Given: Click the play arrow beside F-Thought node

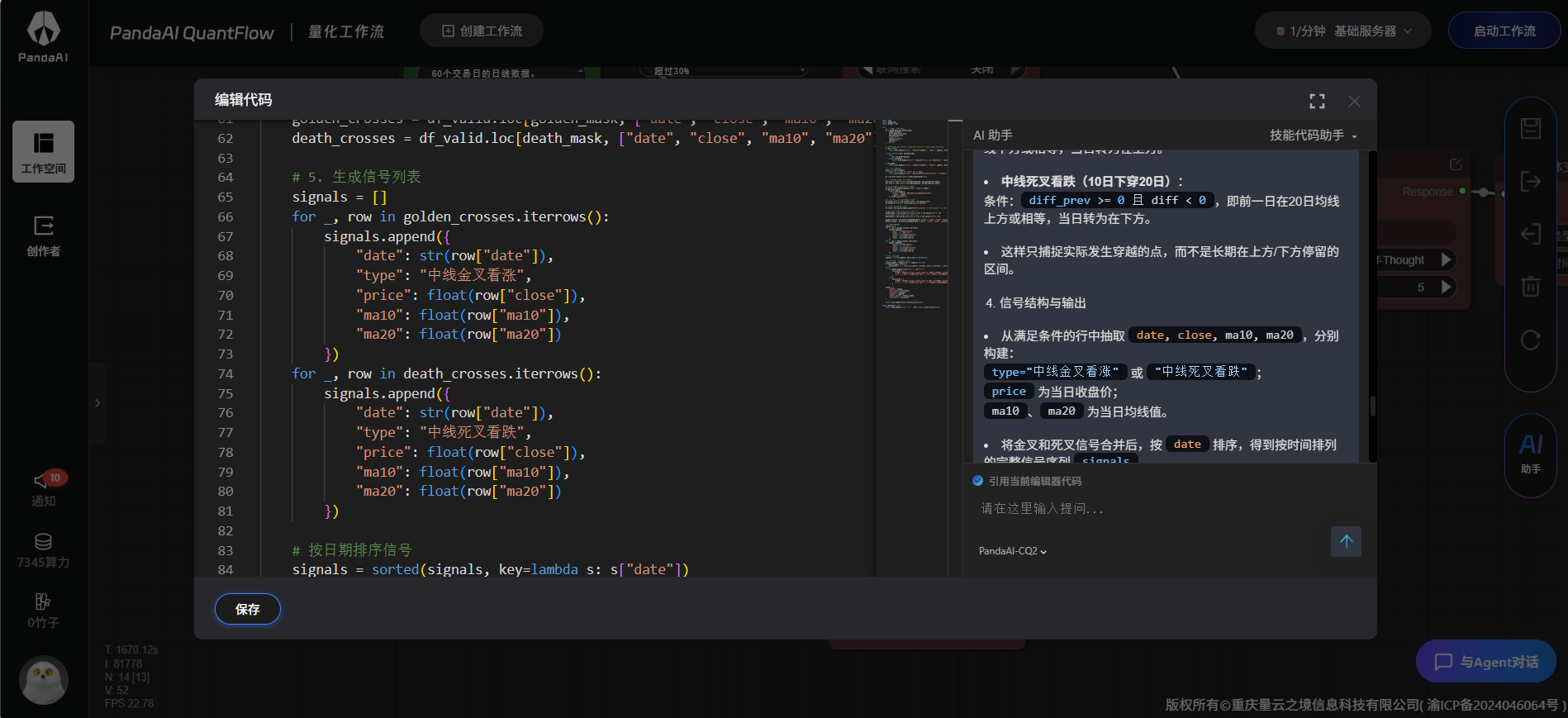Looking at the screenshot, I should point(1446,259).
